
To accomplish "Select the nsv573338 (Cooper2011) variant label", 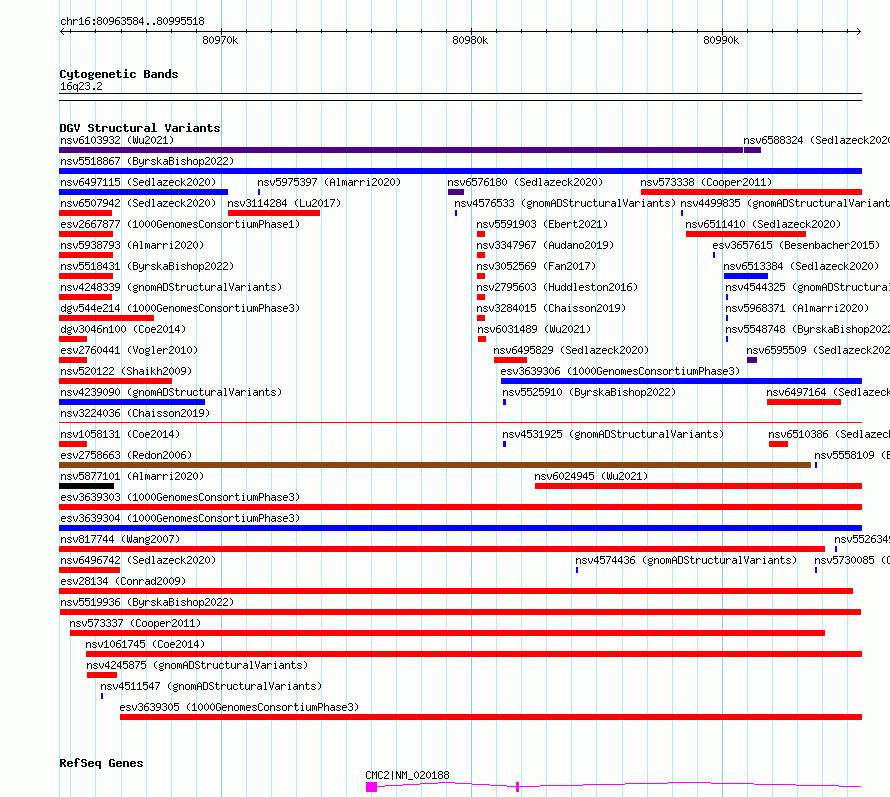I will click(x=706, y=182).
